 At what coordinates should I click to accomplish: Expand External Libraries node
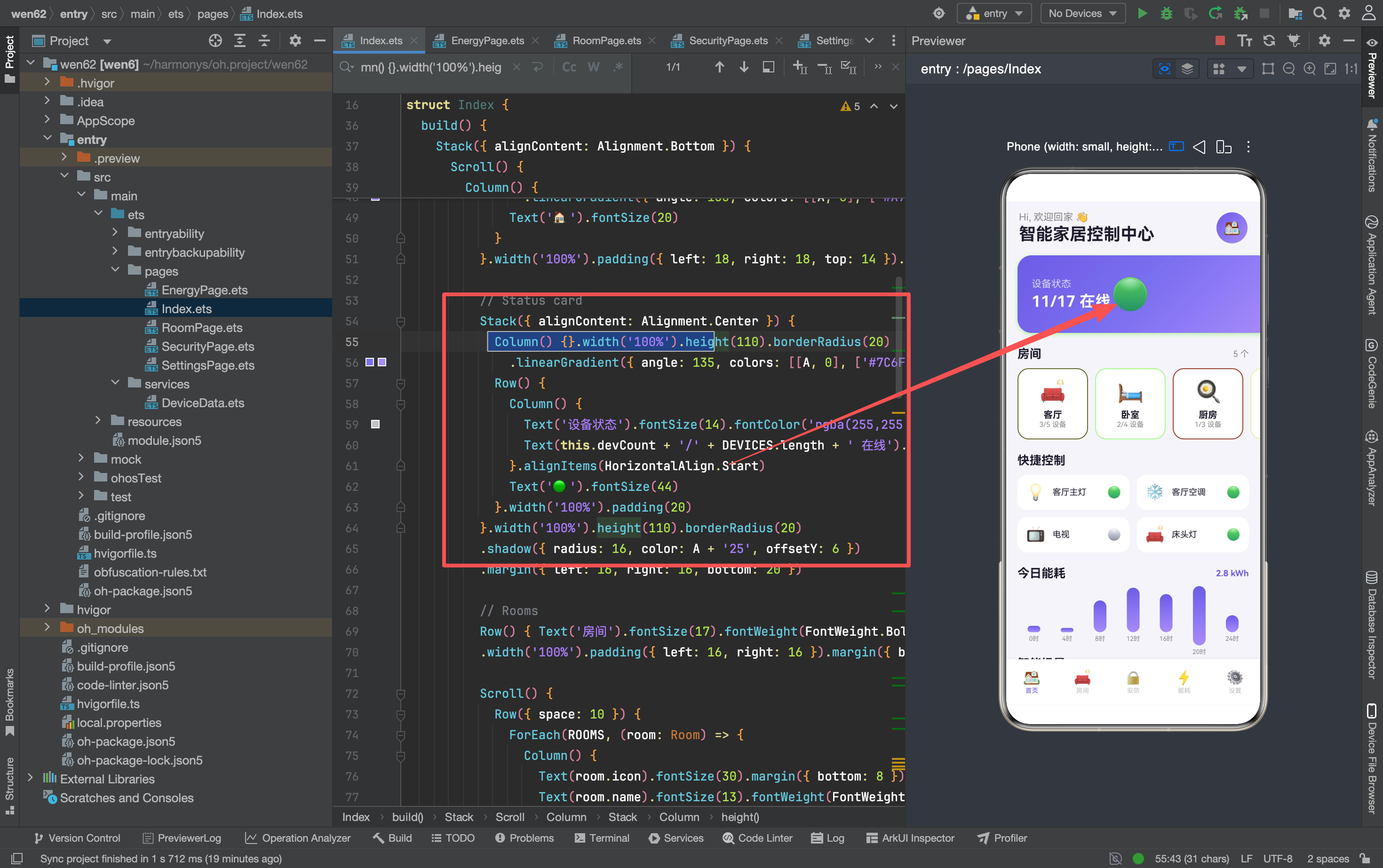pos(31,779)
